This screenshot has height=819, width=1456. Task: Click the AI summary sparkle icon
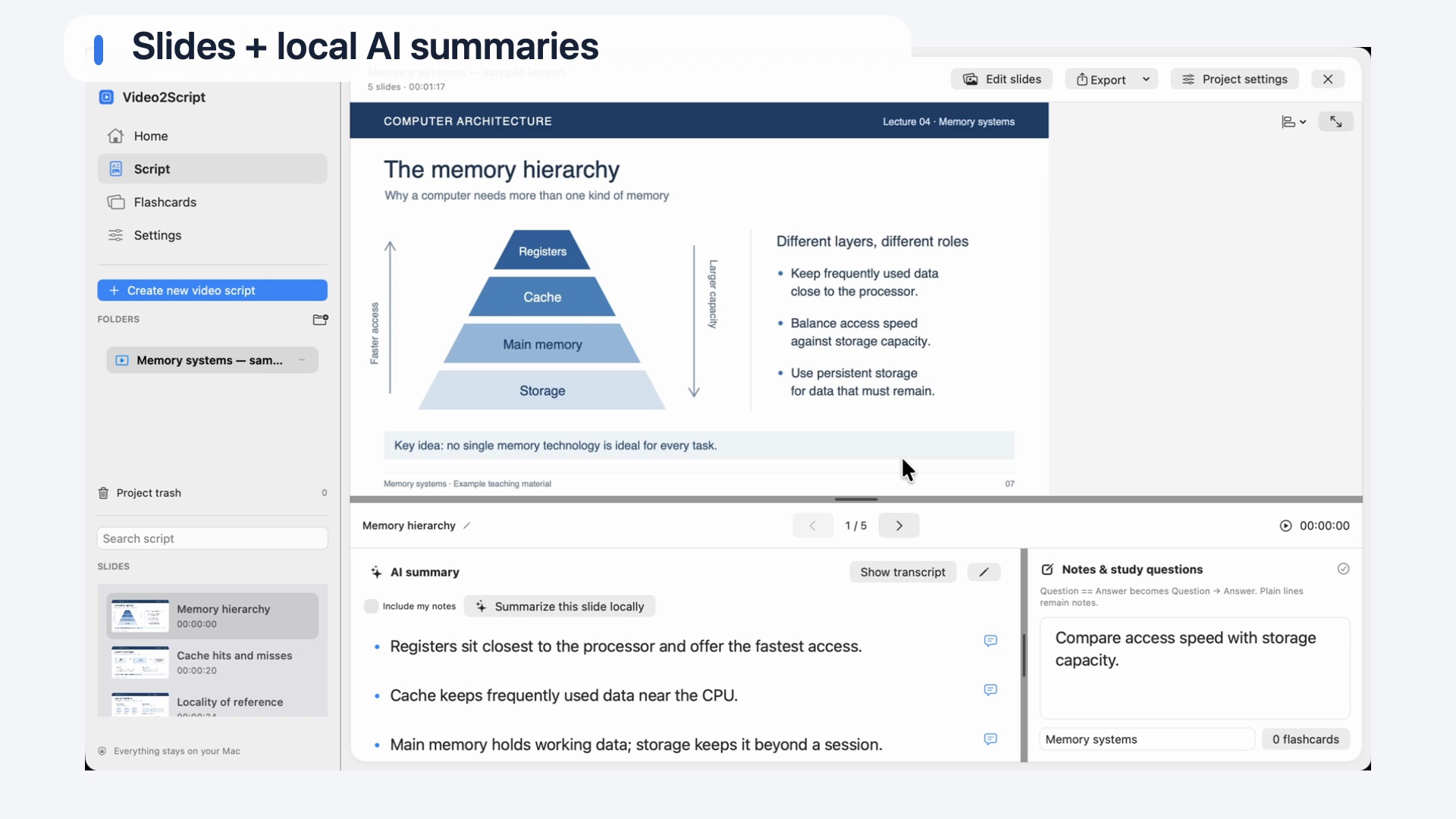[x=376, y=572]
